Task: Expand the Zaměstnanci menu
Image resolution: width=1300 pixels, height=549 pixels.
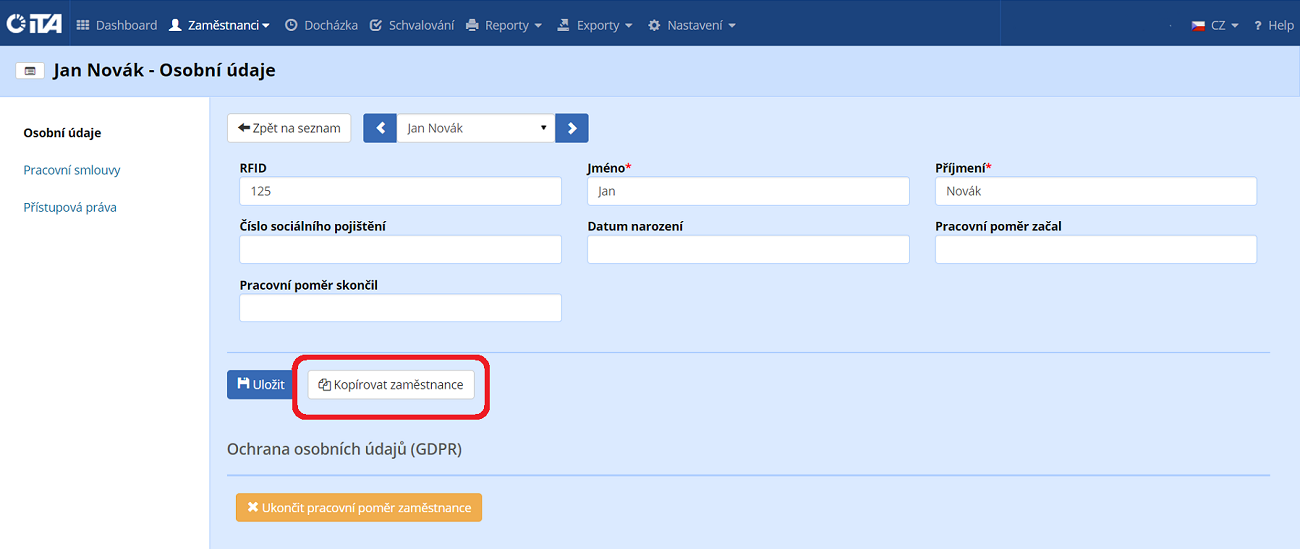Action: tap(220, 25)
